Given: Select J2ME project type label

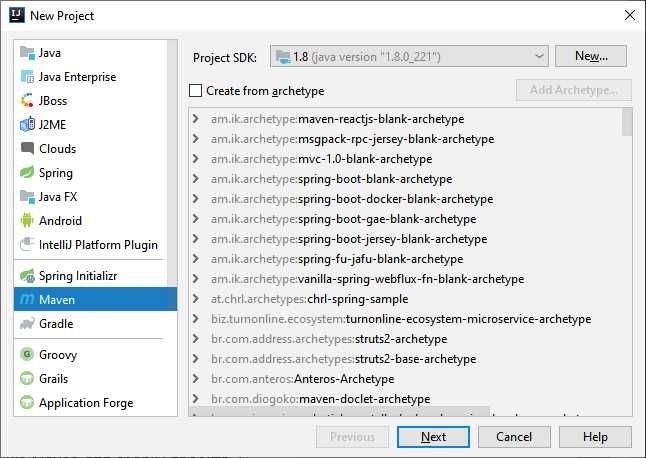Looking at the screenshot, I should (52, 124).
